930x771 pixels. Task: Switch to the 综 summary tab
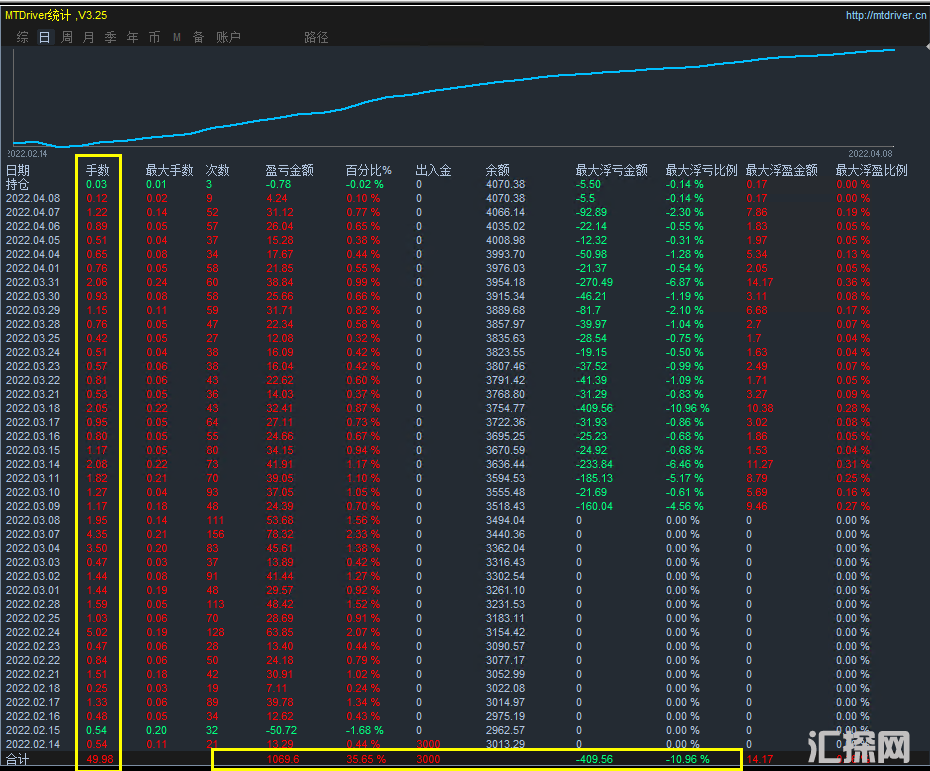coord(22,37)
